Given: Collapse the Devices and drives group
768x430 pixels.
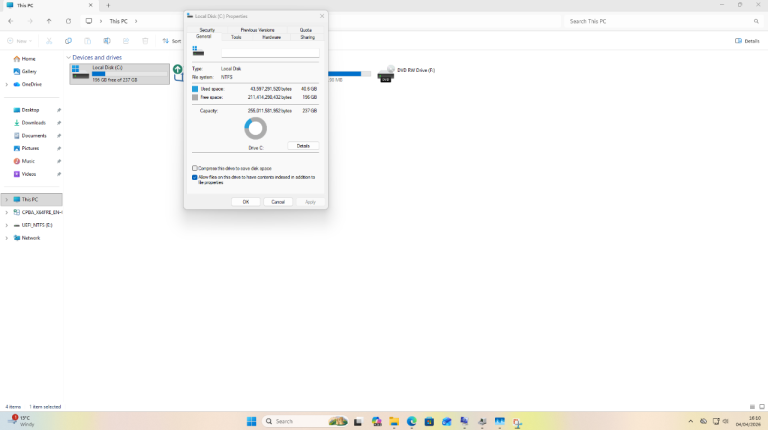Looking at the screenshot, I should (68, 58).
